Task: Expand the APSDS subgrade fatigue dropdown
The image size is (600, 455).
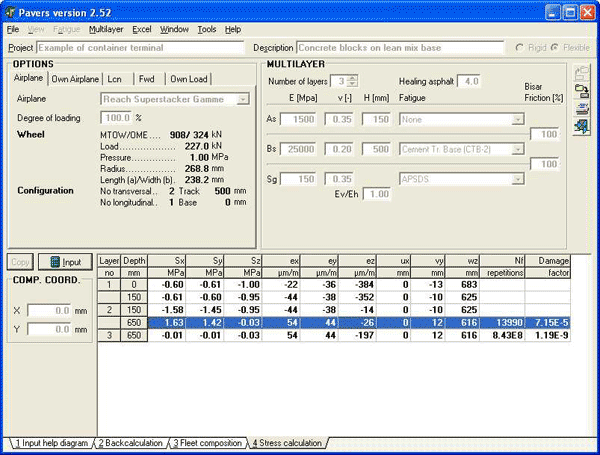Action: [x=517, y=179]
